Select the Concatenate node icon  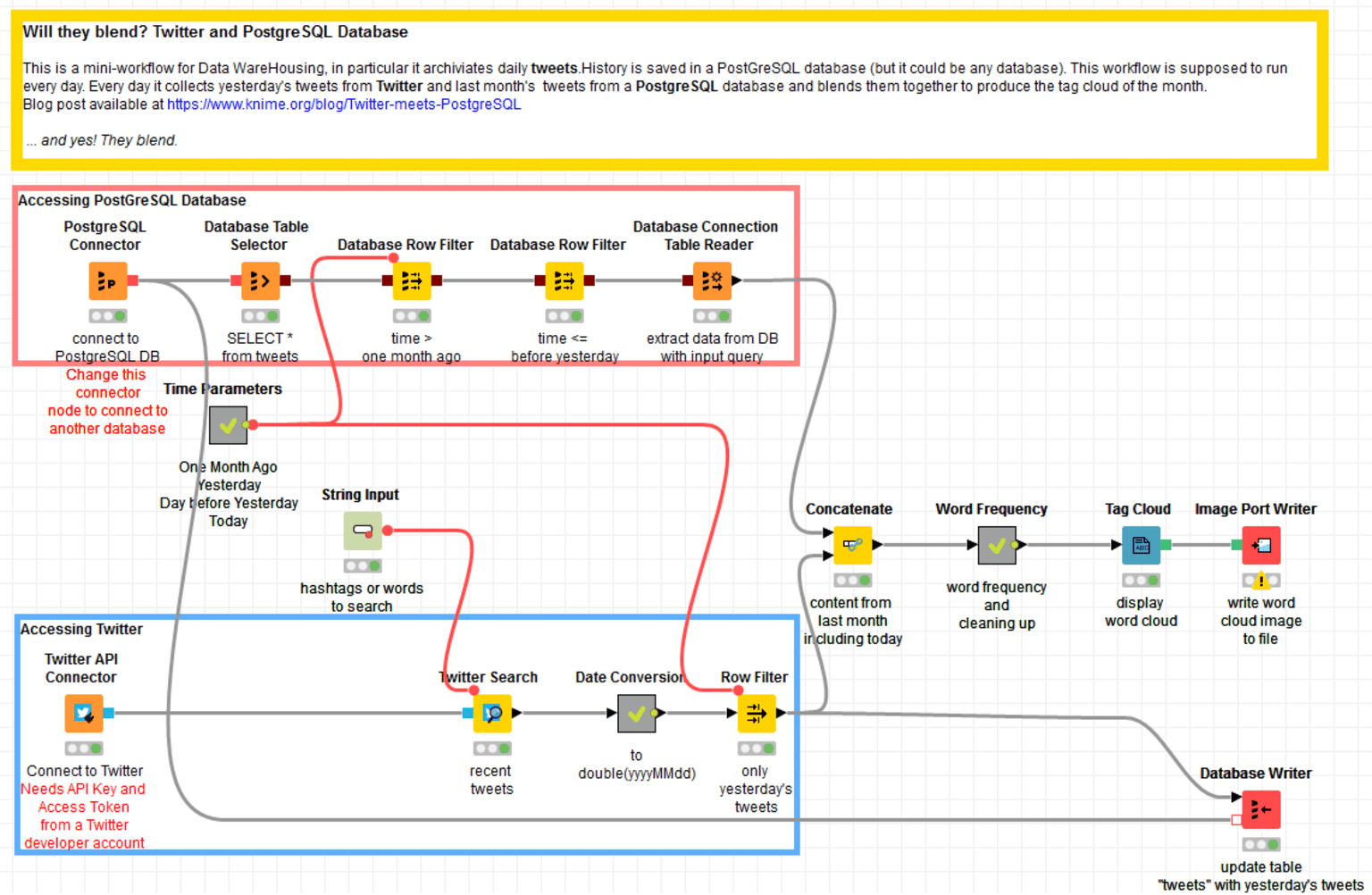pyautogui.click(x=852, y=545)
